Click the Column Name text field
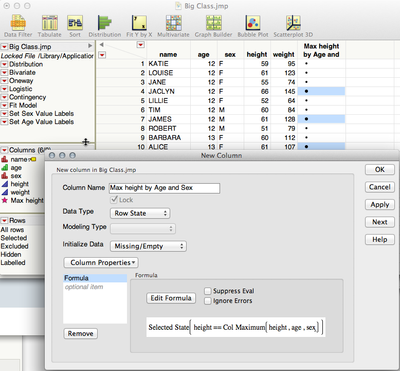The width and height of the screenshot is (400, 371). click(165, 188)
